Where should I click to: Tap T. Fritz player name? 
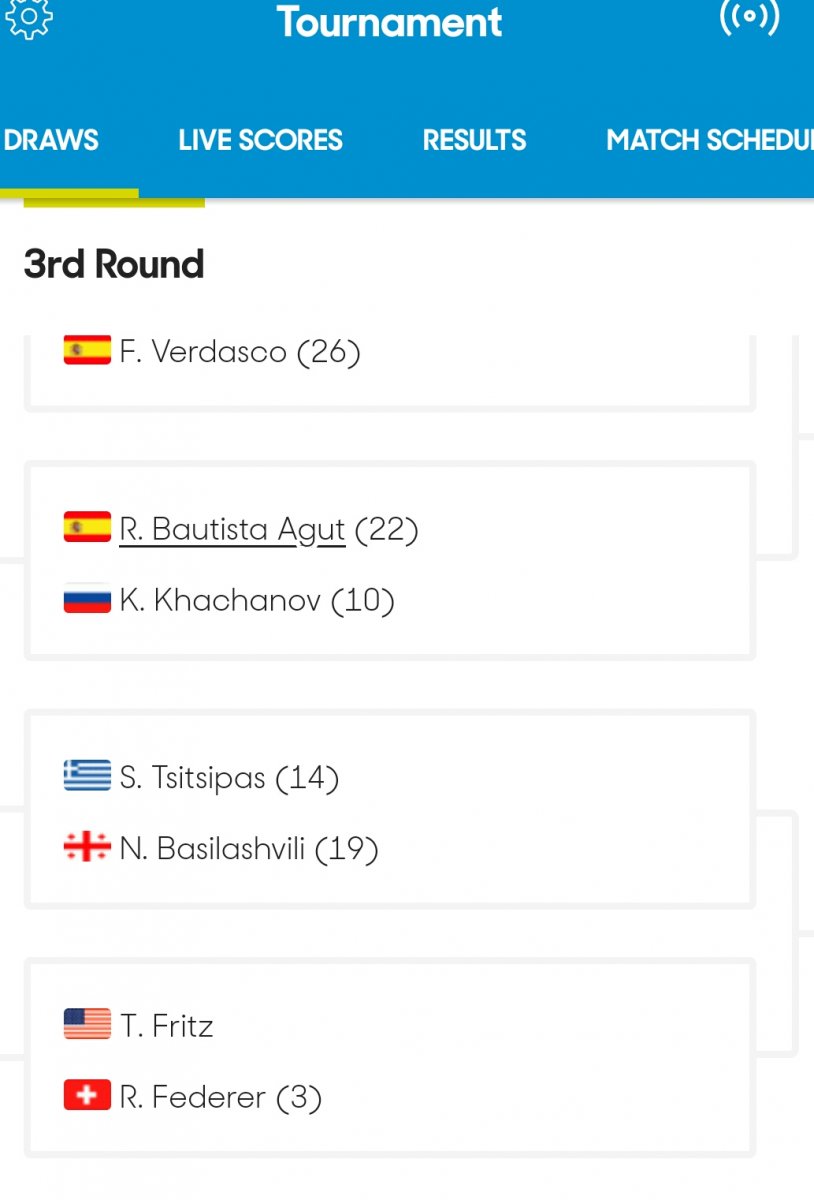[x=166, y=1026]
